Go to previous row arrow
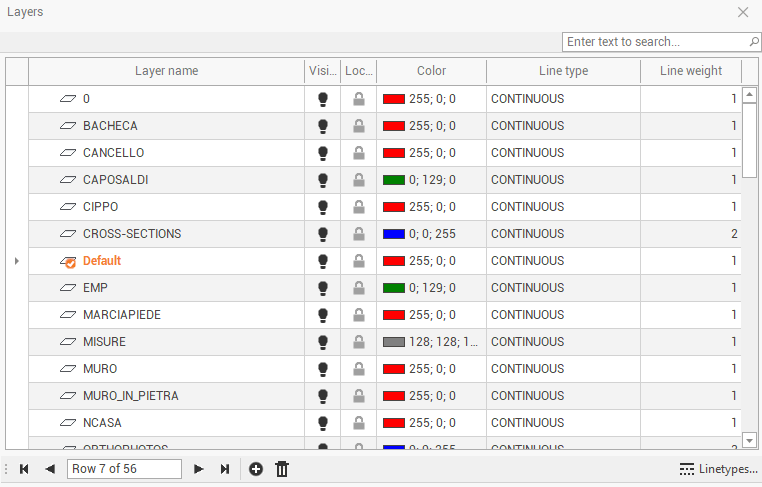Screen dimensions: 762x487 click(49, 469)
